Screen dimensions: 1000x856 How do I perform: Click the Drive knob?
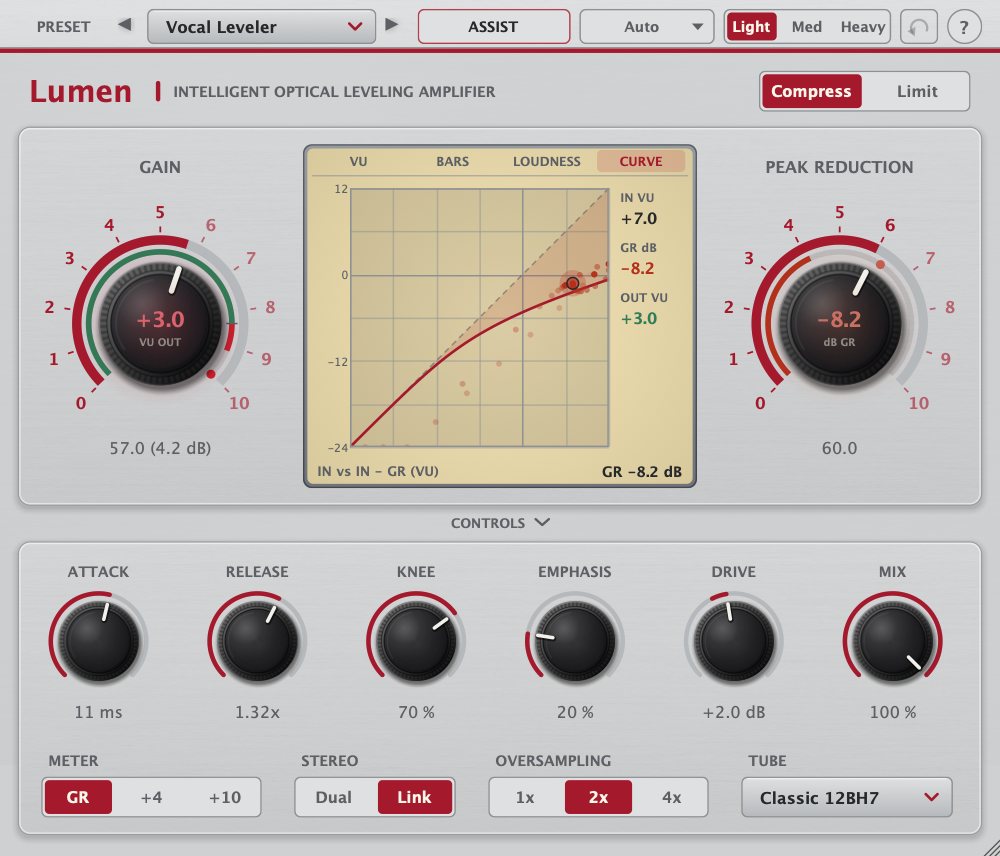733,639
